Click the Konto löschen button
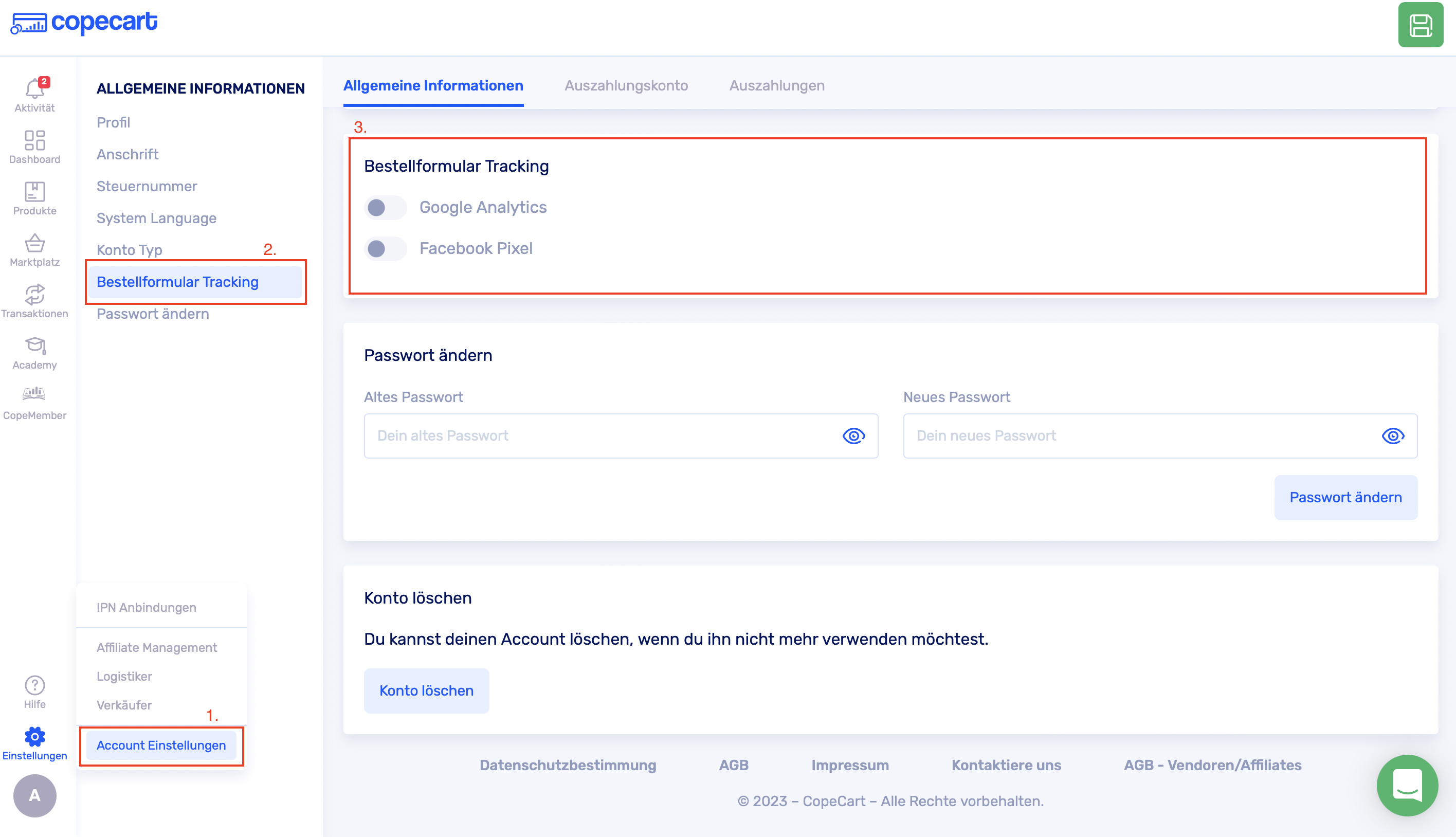This screenshot has height=837, width=1456. coord(426,690)
